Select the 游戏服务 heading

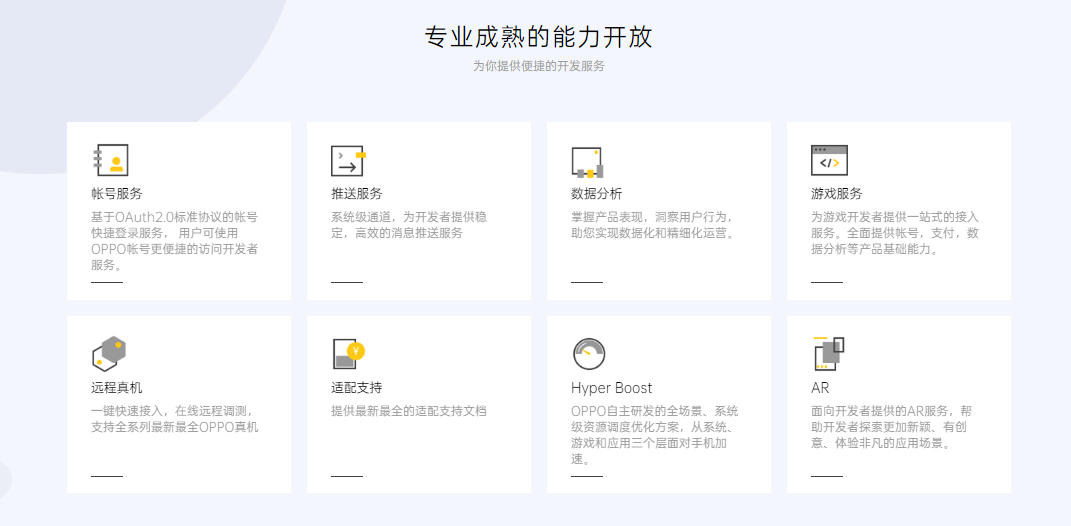point(837,194)
